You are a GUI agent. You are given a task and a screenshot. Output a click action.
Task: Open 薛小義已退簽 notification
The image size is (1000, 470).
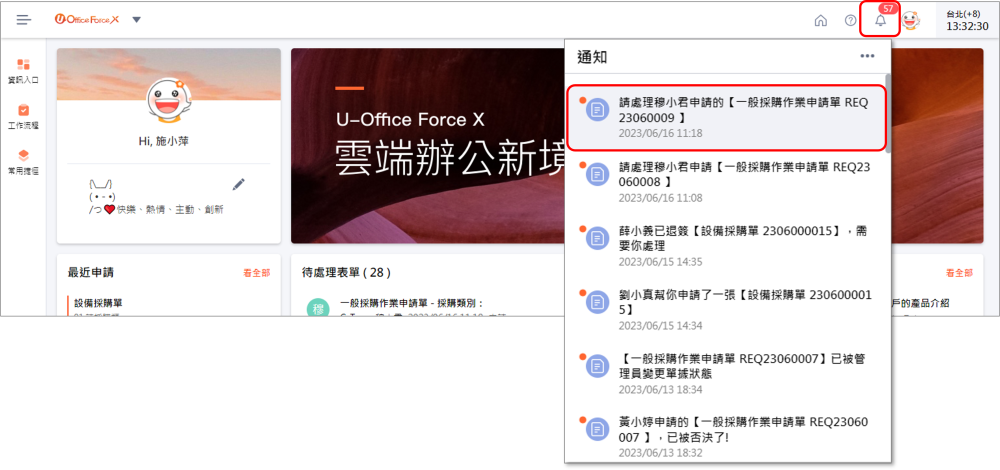click(x=726, y=246)
